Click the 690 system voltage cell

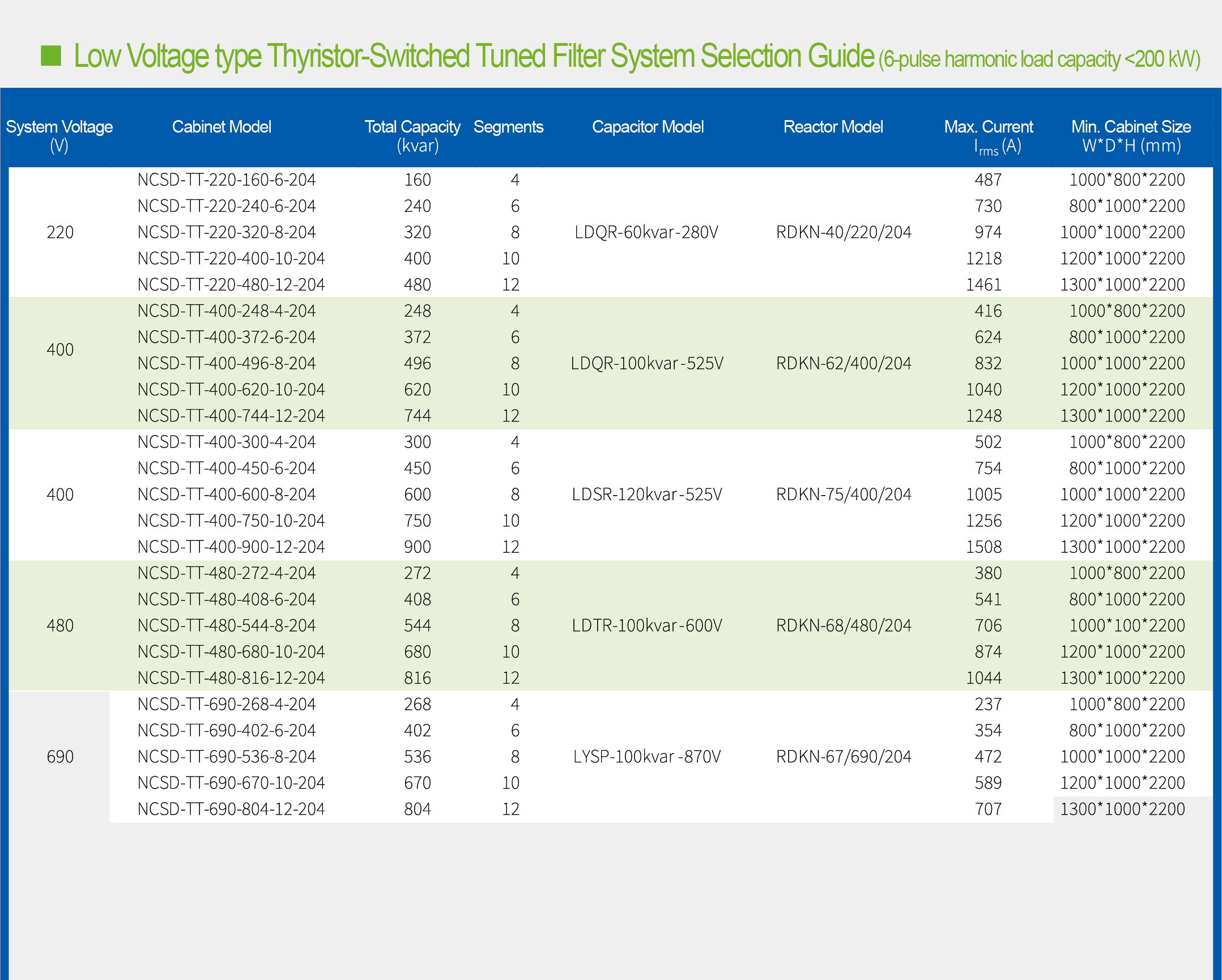(x=60, y=757)
